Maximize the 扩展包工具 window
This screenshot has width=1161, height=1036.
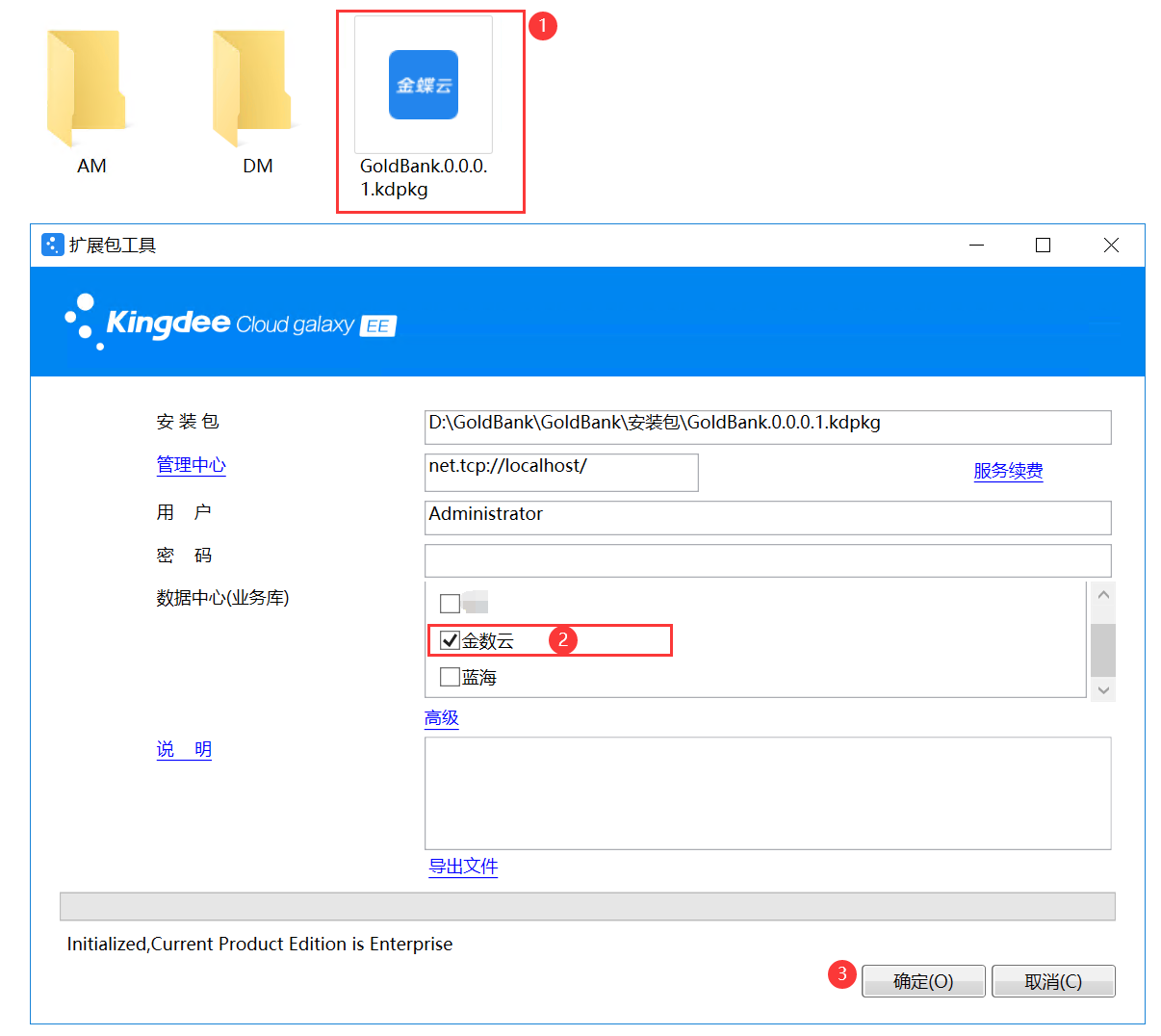pyautogui.click(x=1043, y=246)
